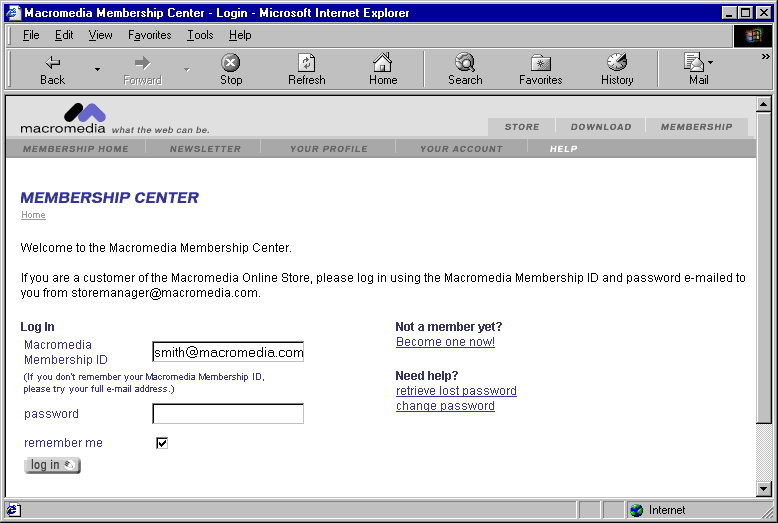Go to the browser Home page
This screenshot has height=523, width=778.
pos(383,70)
